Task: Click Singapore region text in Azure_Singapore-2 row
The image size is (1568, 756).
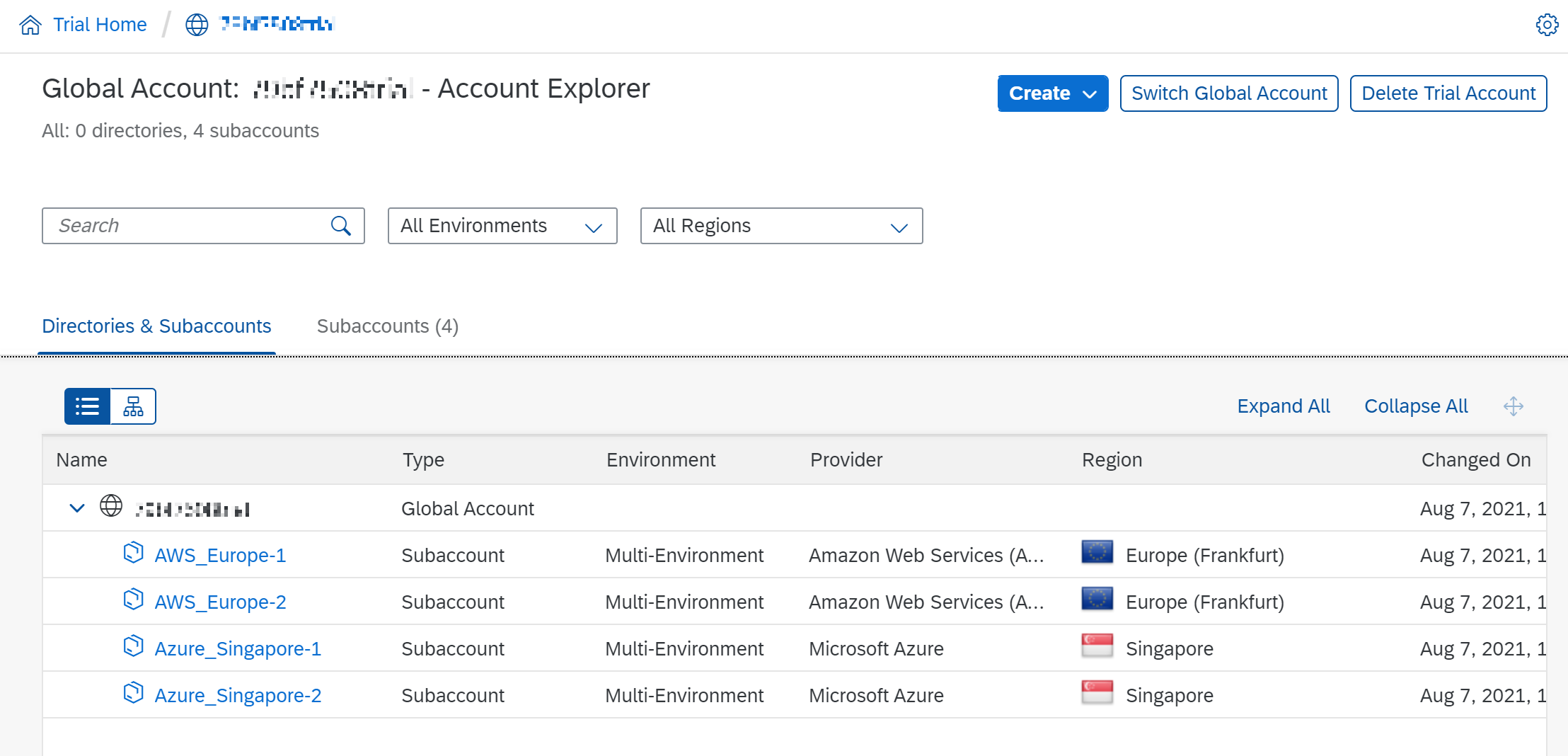Action: 1169,696
